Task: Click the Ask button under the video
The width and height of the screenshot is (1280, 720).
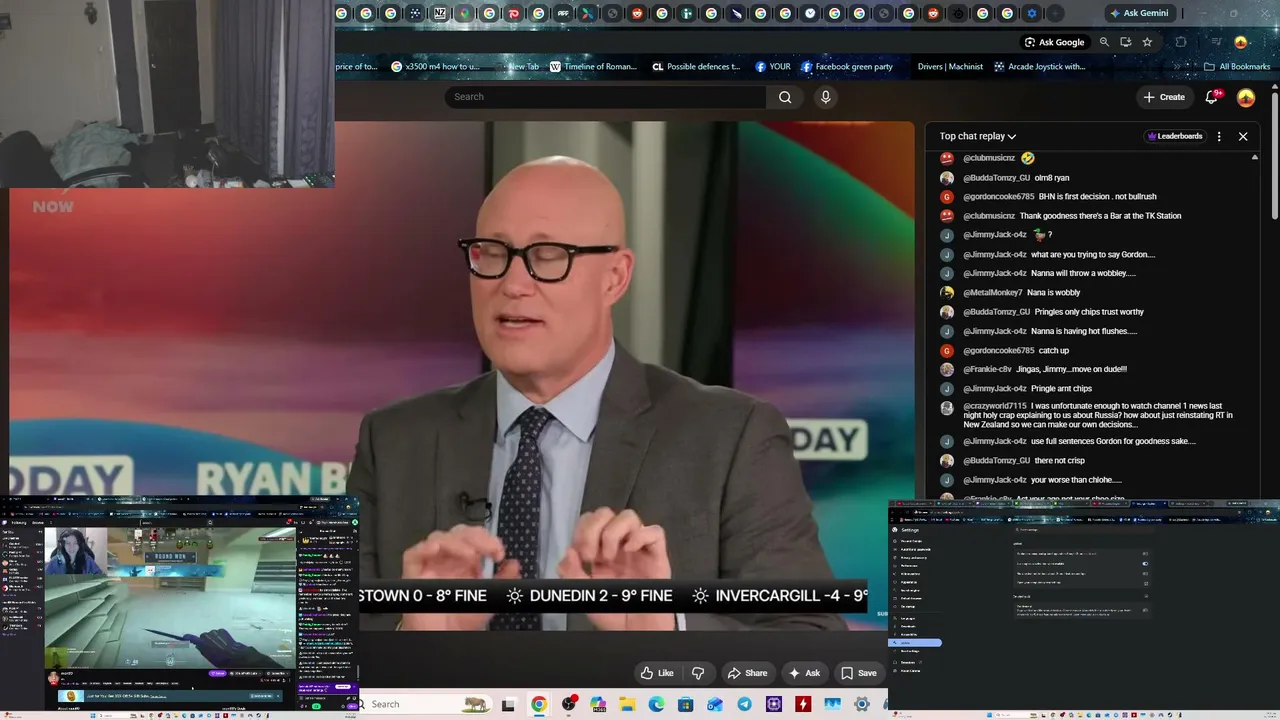Action: click(x=804, y=673)
